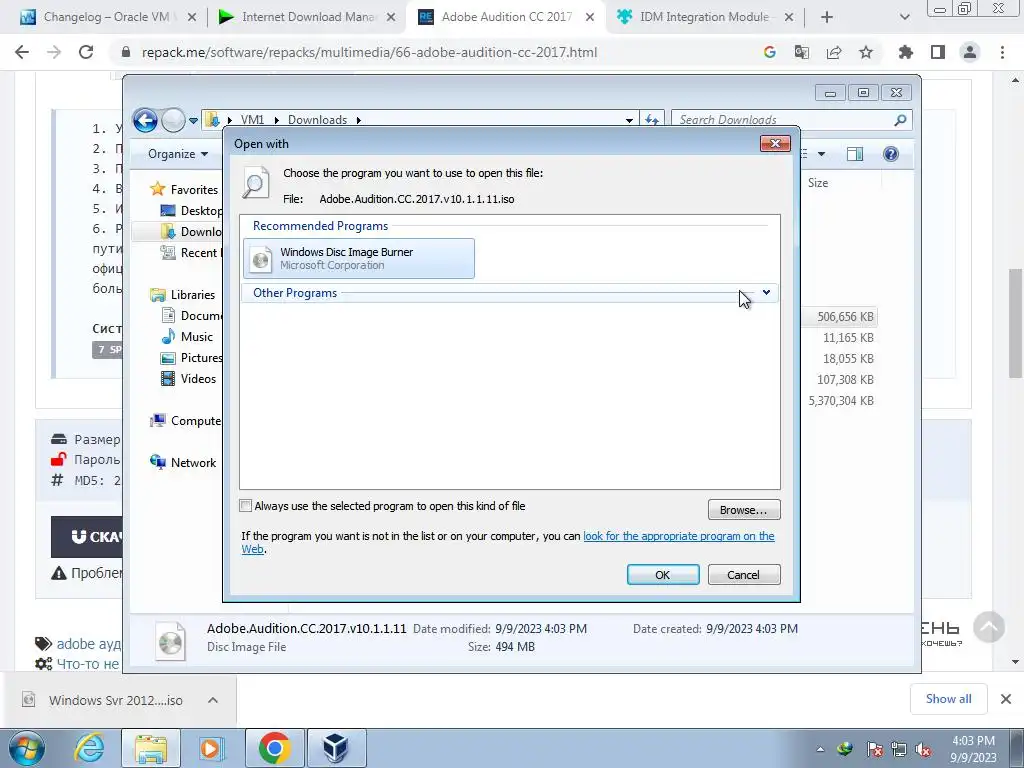Screen dimensions: 1024x768
Task: Click the Google icon in the address bar
Action: click(x=770, y=52)
